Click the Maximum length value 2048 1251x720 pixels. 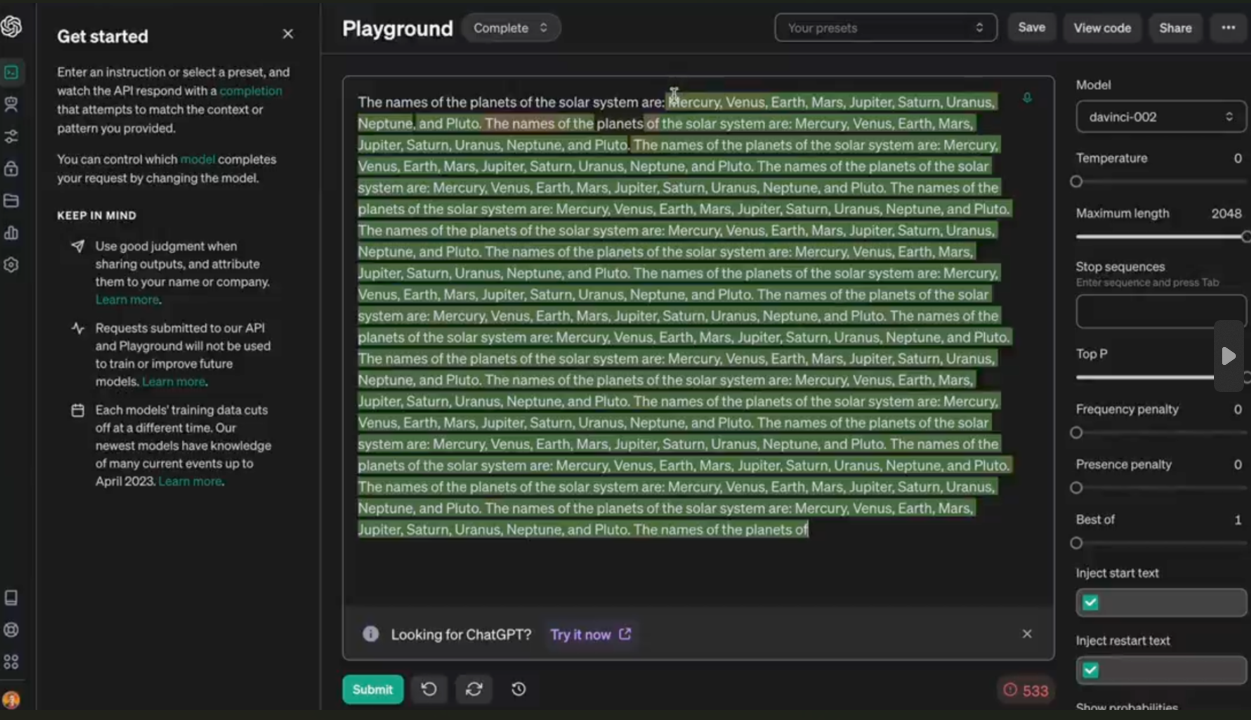pyautogui.click(x=1226, y=213)
